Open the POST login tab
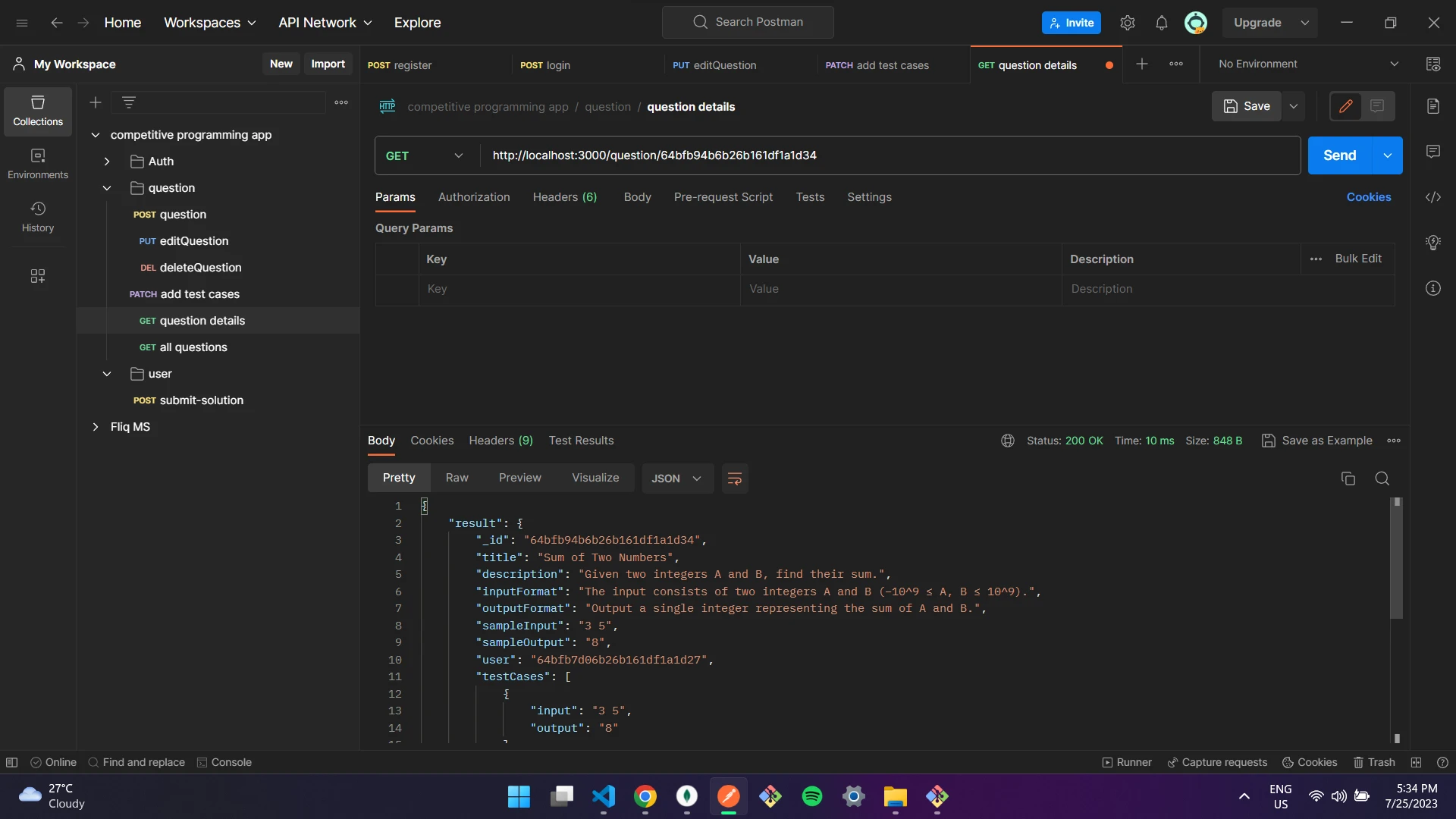 coord(587,65)
